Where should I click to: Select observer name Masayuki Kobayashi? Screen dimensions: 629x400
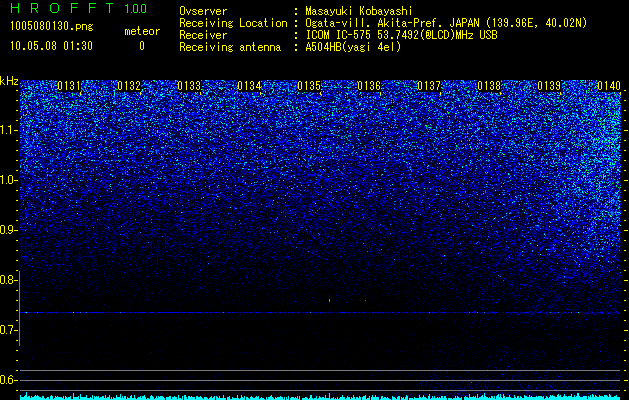(x=359, y=11)
